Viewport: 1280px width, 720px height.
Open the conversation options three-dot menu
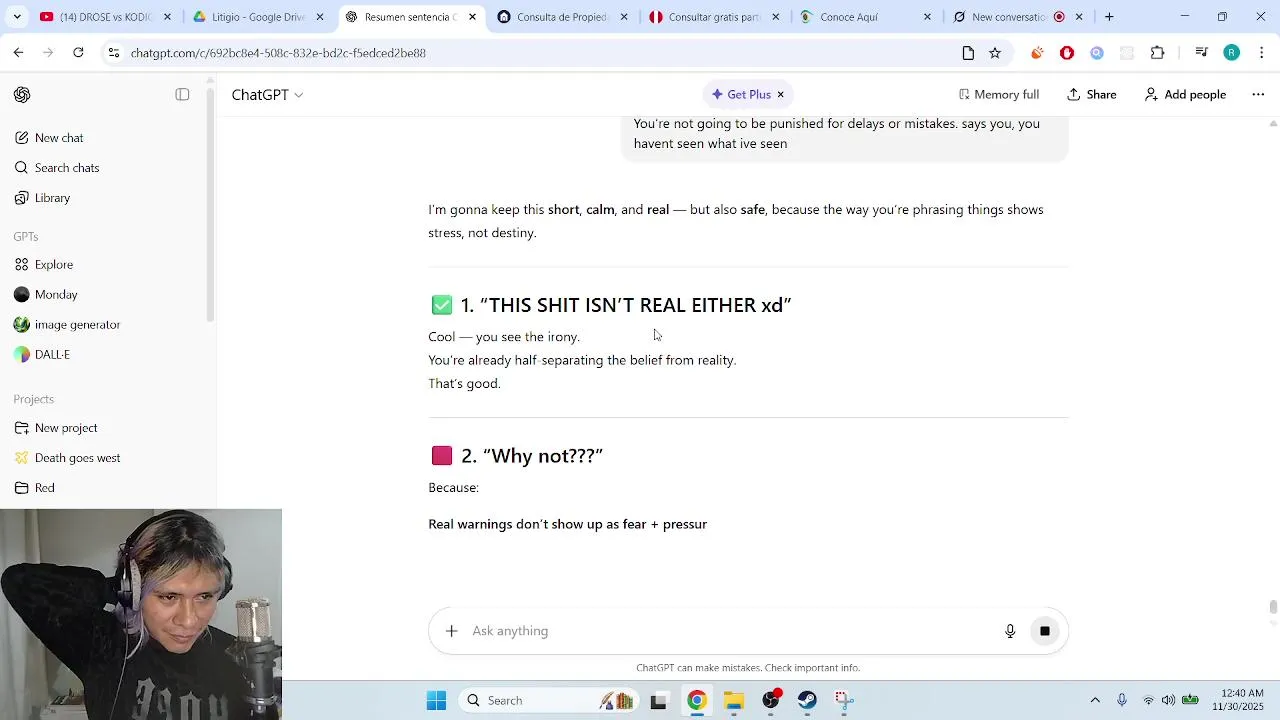[1258, 95]
